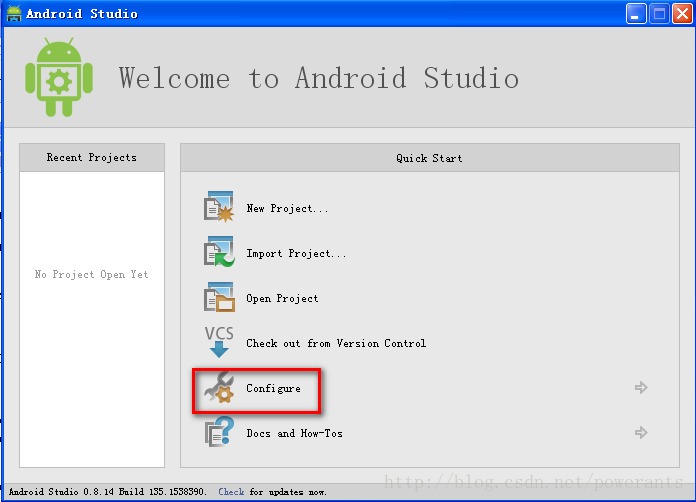Screen dimensions: 696x502
Task: Click the Recent Projects header
Action: coord(92,158)
